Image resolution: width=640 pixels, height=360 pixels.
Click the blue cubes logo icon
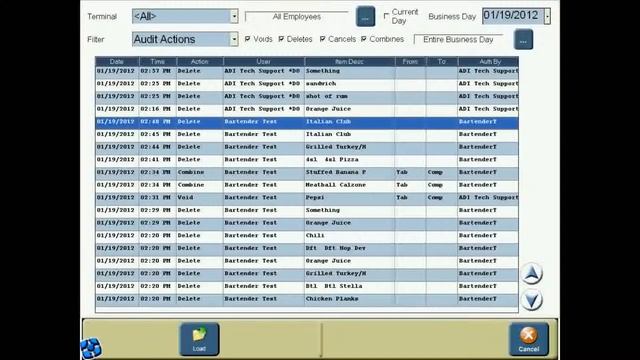point(91,348)
